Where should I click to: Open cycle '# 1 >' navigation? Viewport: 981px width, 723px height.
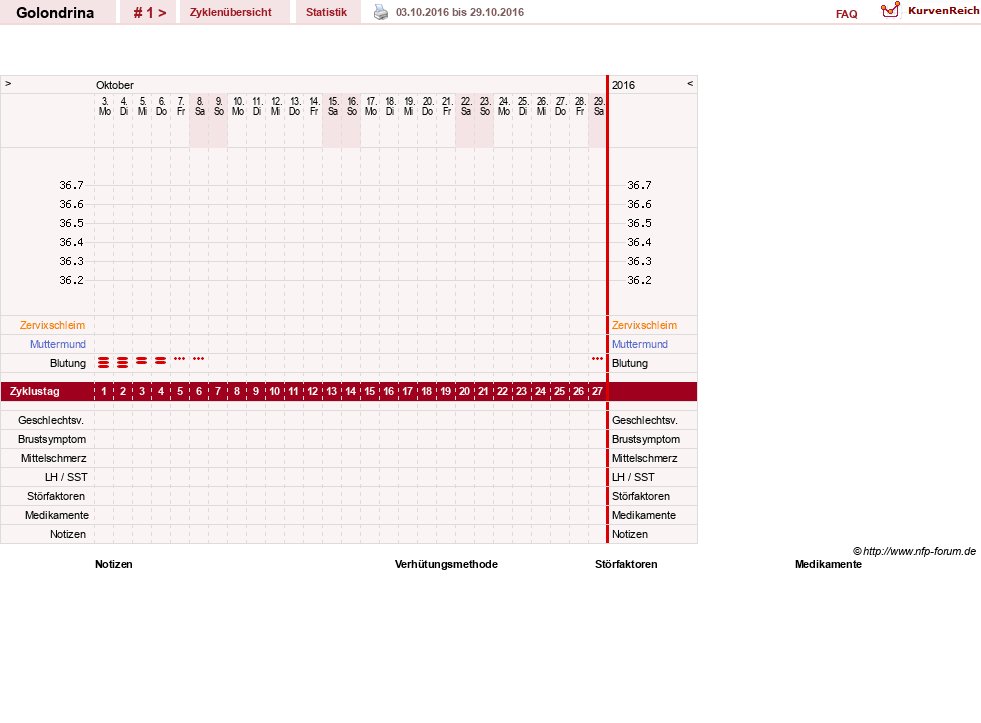150,13
